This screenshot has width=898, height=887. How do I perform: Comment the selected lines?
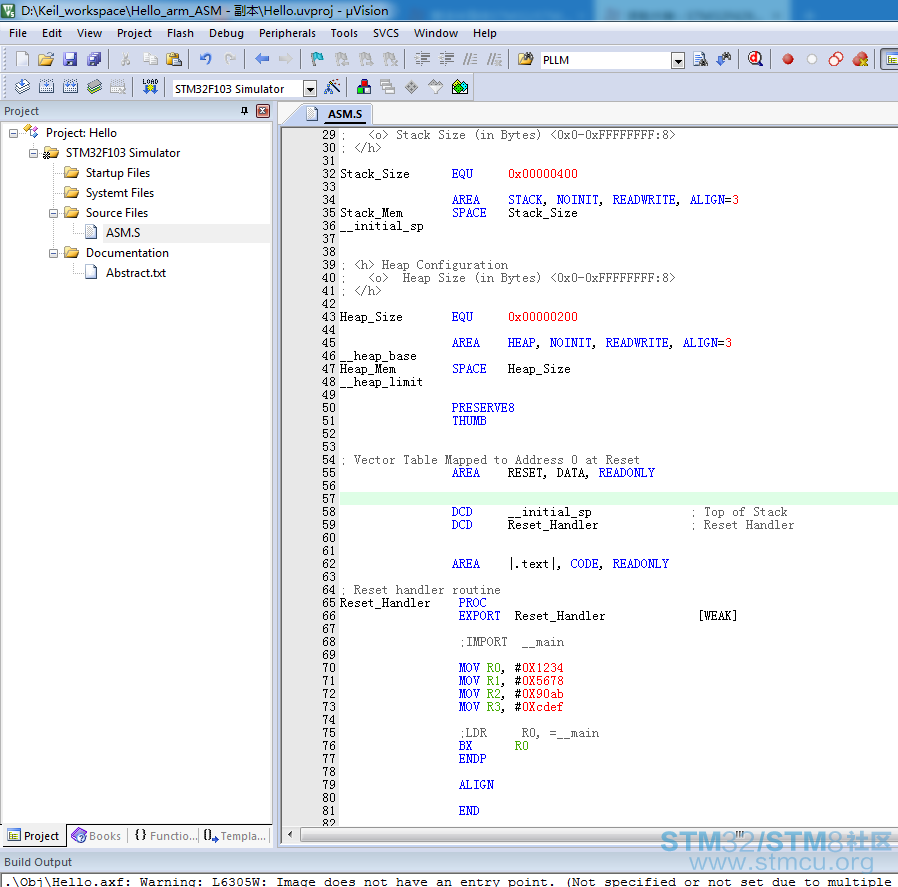[x=470, y=60]
